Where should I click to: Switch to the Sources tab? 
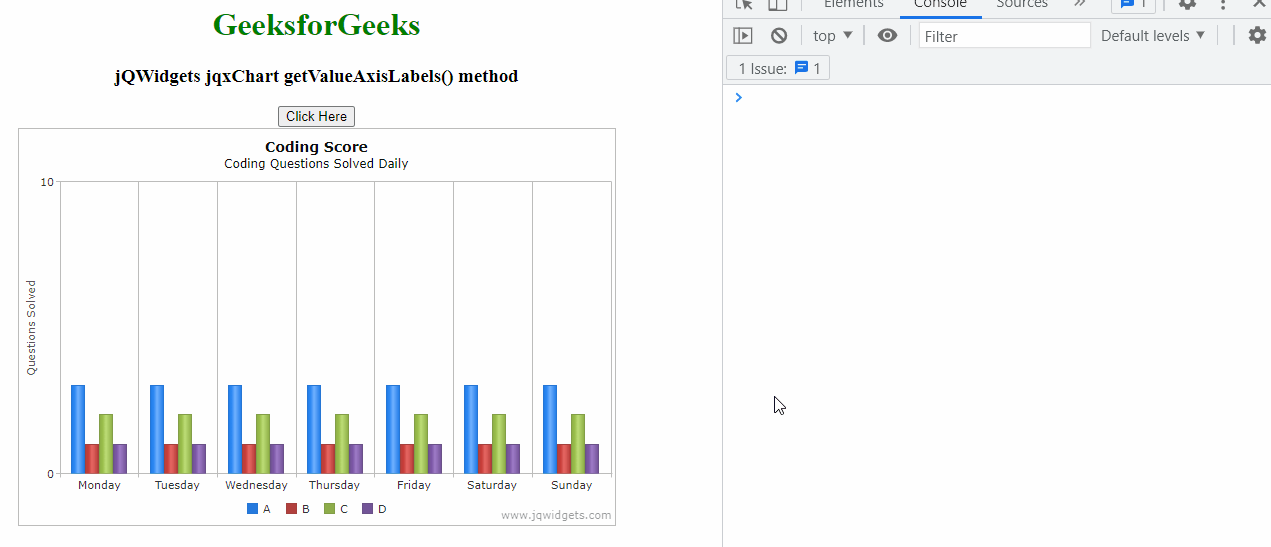1021,4
